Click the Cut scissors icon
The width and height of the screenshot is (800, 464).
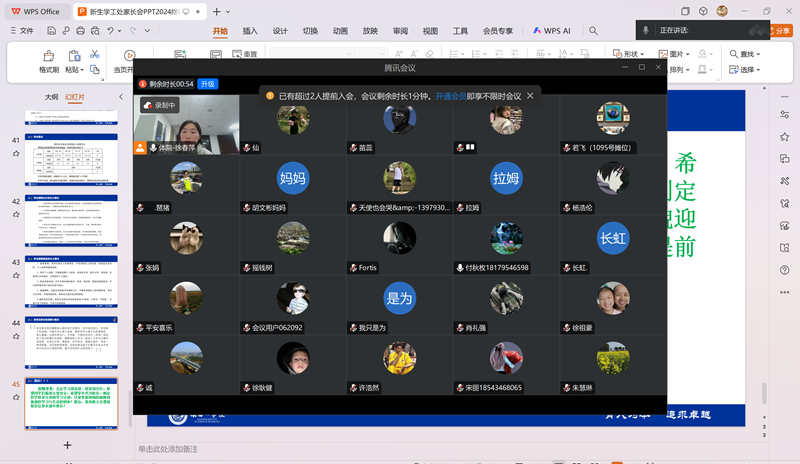pyautogui.click(x=95, y=54)
